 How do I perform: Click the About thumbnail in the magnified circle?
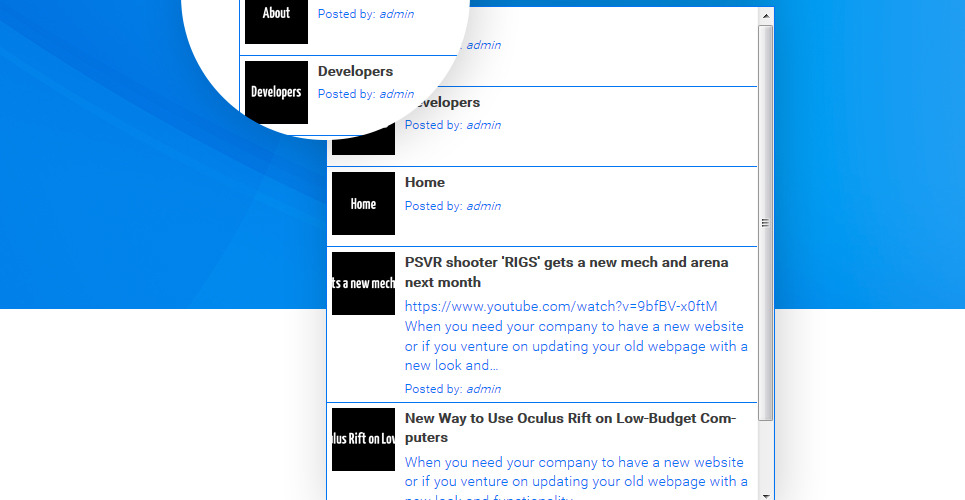click(276, 14)
